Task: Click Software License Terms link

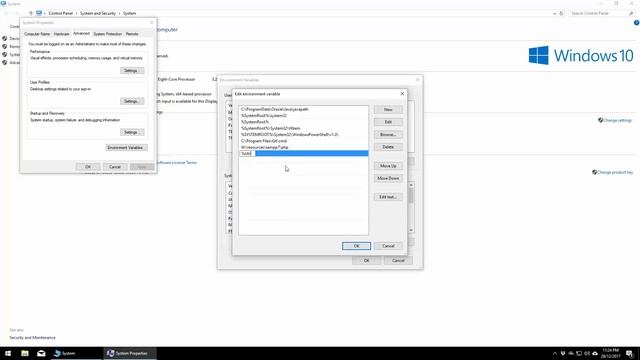Action: pyautogui.click(x=177, y=162)
